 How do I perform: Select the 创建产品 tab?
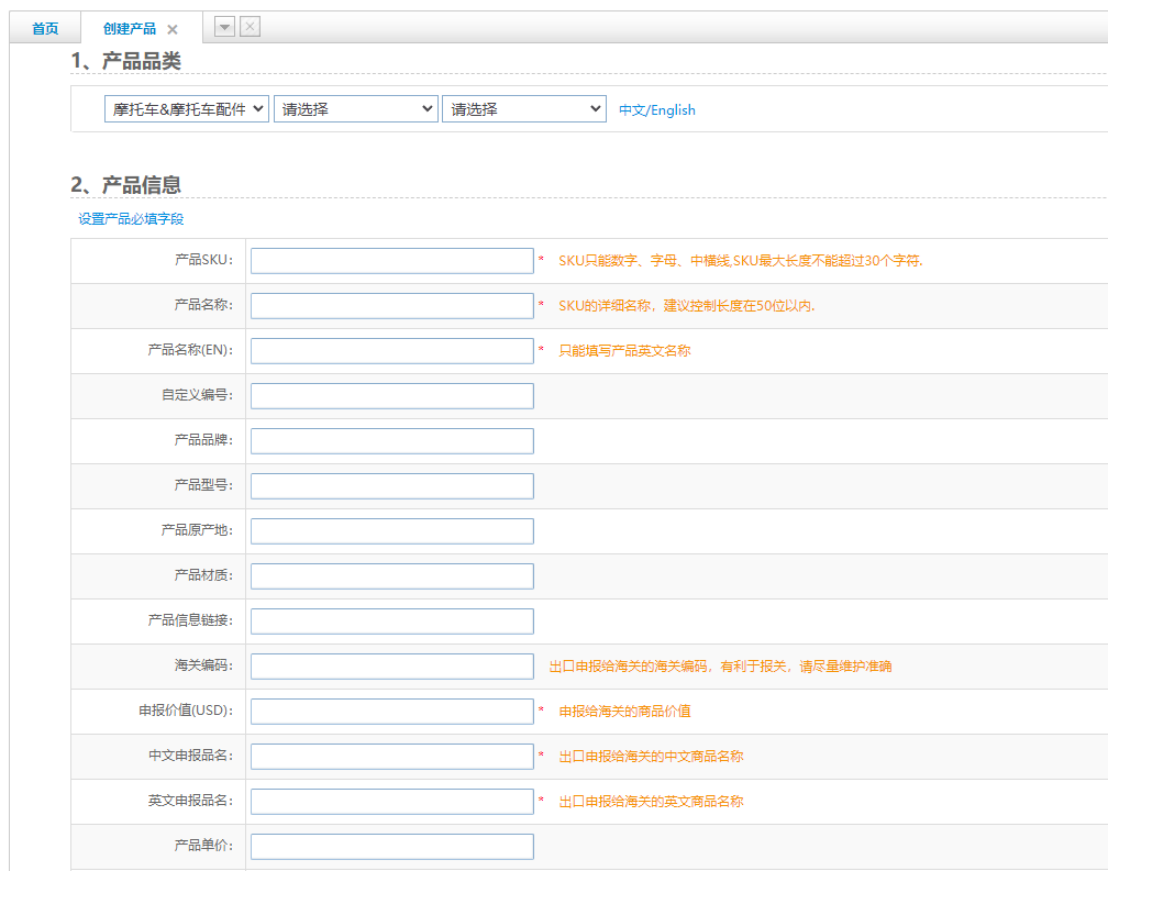pos(129,29)
